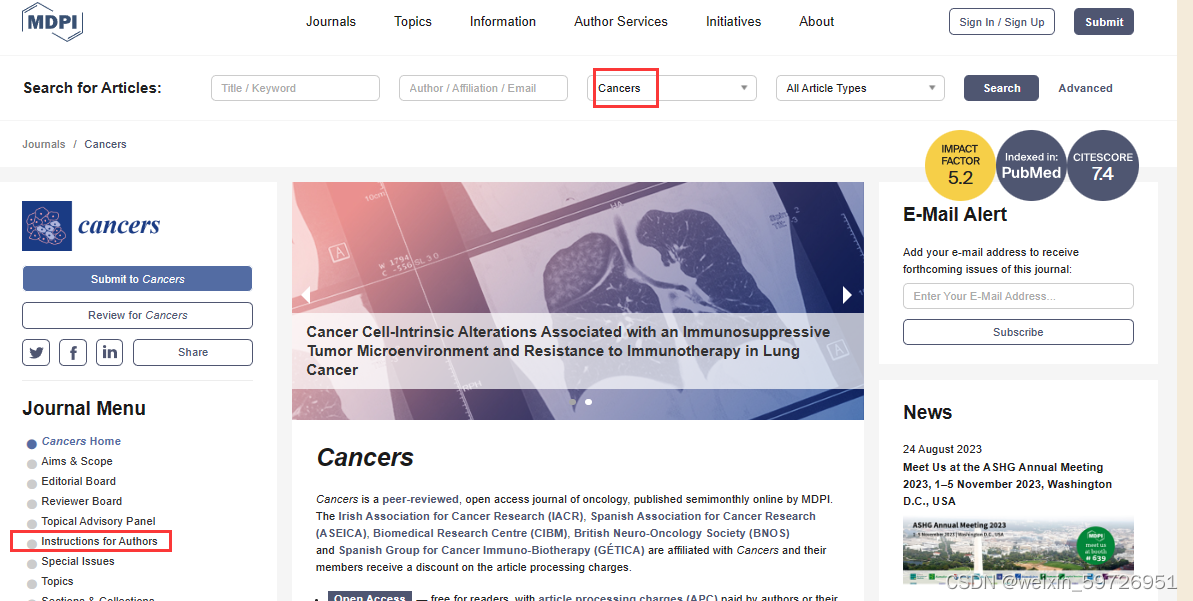Viewport: 1193px width, 601px height.
Task: Select the second carousel dot indicator
Action: 588,402
